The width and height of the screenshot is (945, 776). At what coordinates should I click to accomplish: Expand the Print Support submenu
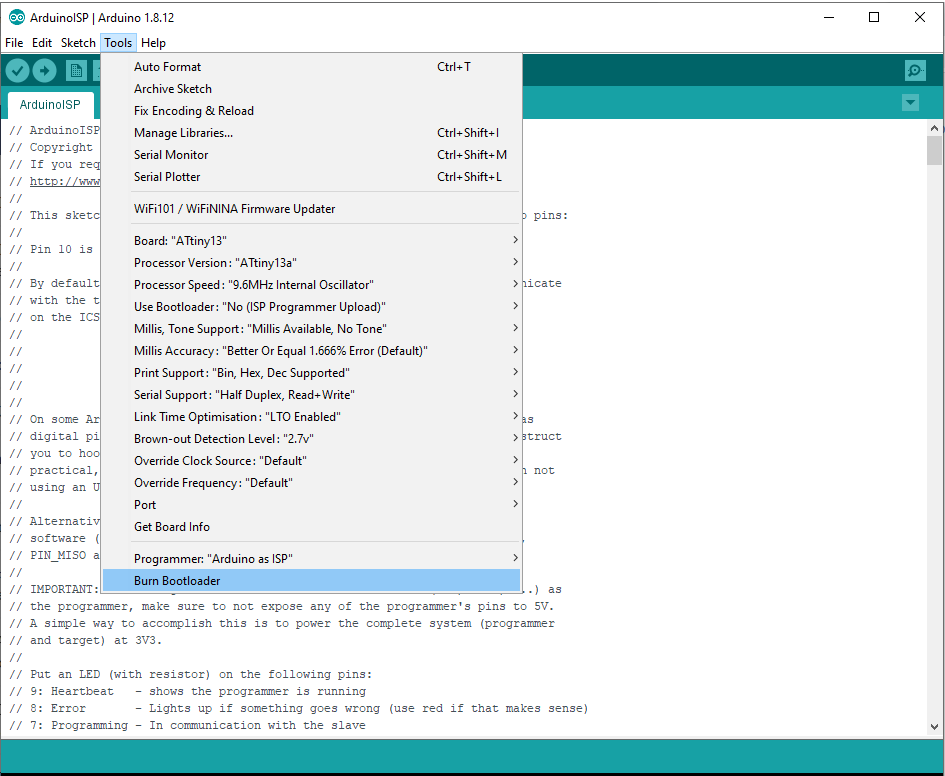pos(311,372)
